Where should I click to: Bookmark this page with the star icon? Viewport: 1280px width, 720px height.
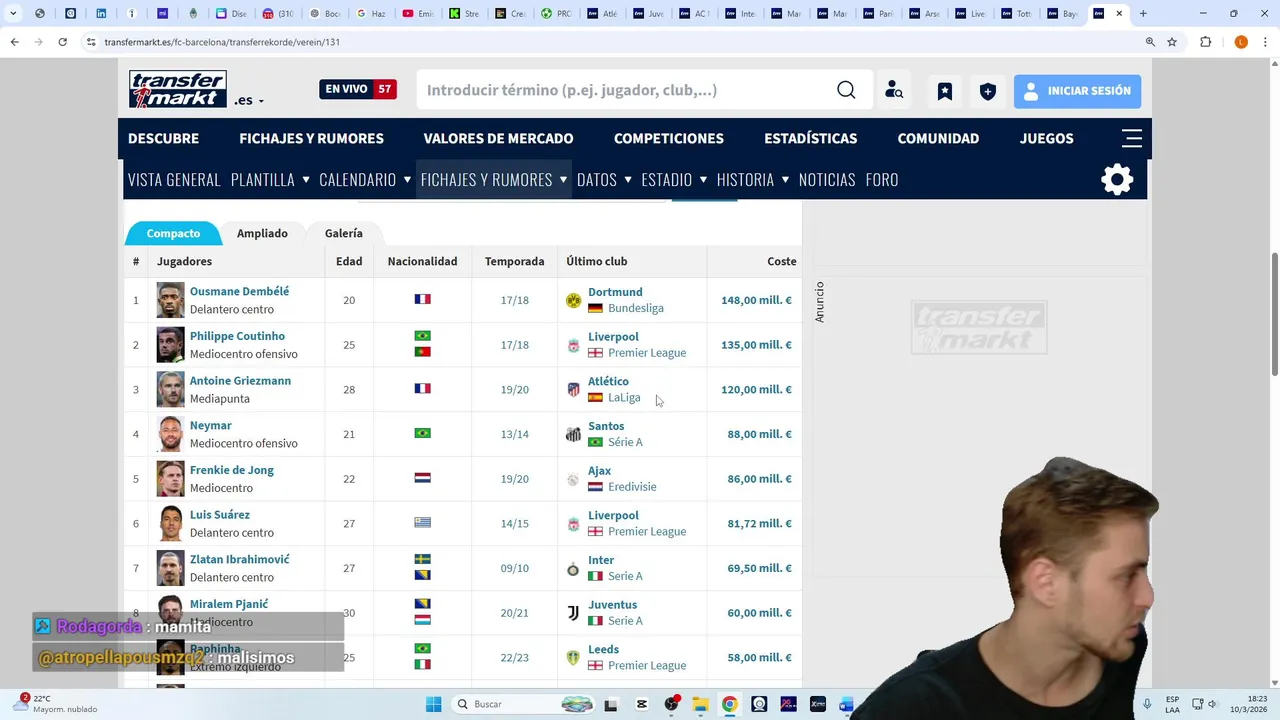[1172, 42]
